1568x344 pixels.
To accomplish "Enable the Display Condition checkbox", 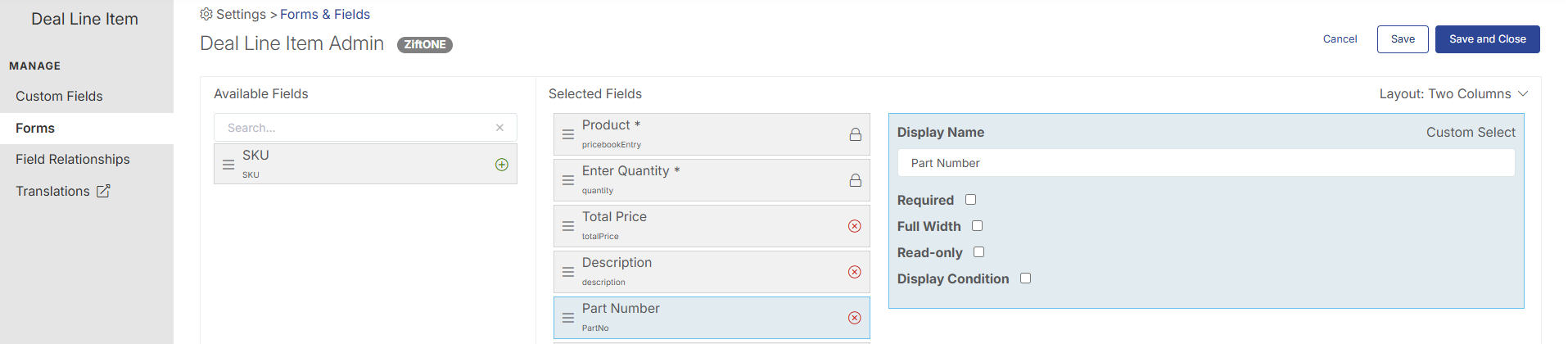I will pos(1025,278).
